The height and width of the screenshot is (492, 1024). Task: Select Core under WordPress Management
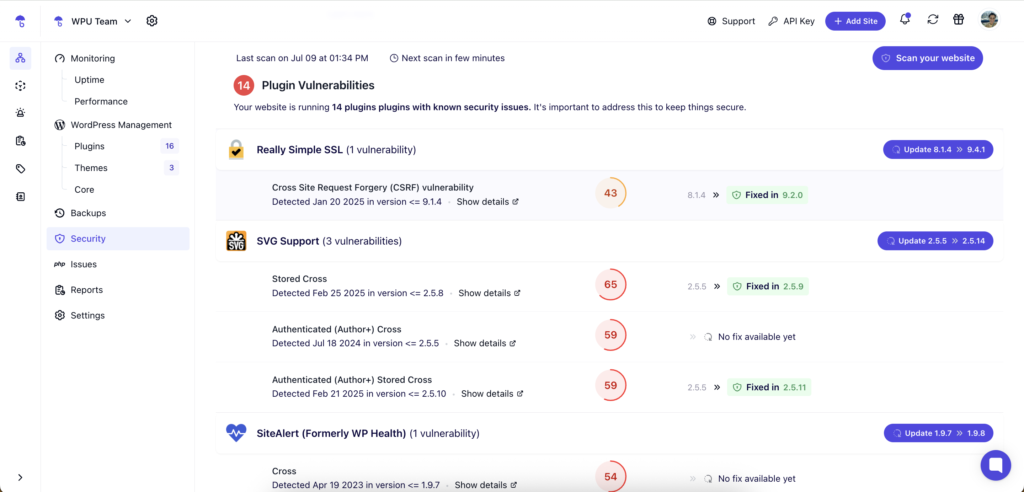[x=84, y=189]
